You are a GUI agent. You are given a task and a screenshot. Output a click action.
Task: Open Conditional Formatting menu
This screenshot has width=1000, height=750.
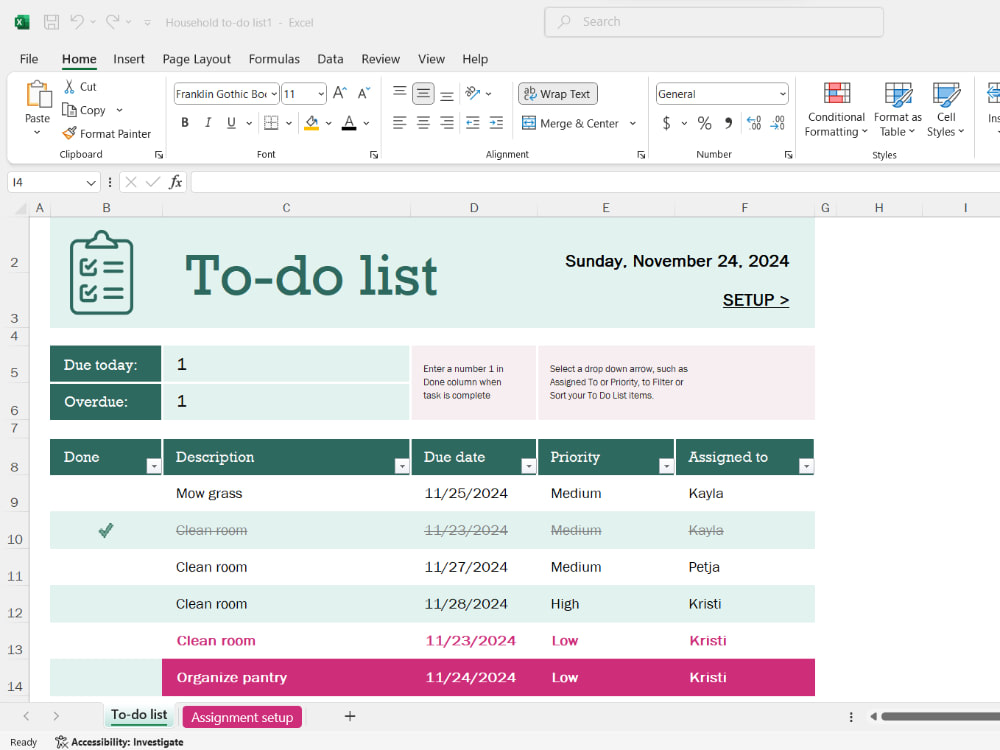[x=836, y=110]
